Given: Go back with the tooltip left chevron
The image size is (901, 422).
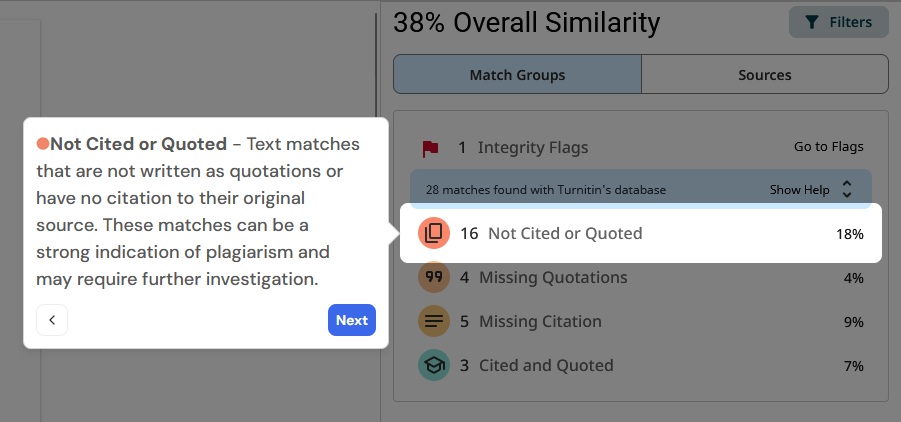Looking at the screenshot, I should 52,320.
